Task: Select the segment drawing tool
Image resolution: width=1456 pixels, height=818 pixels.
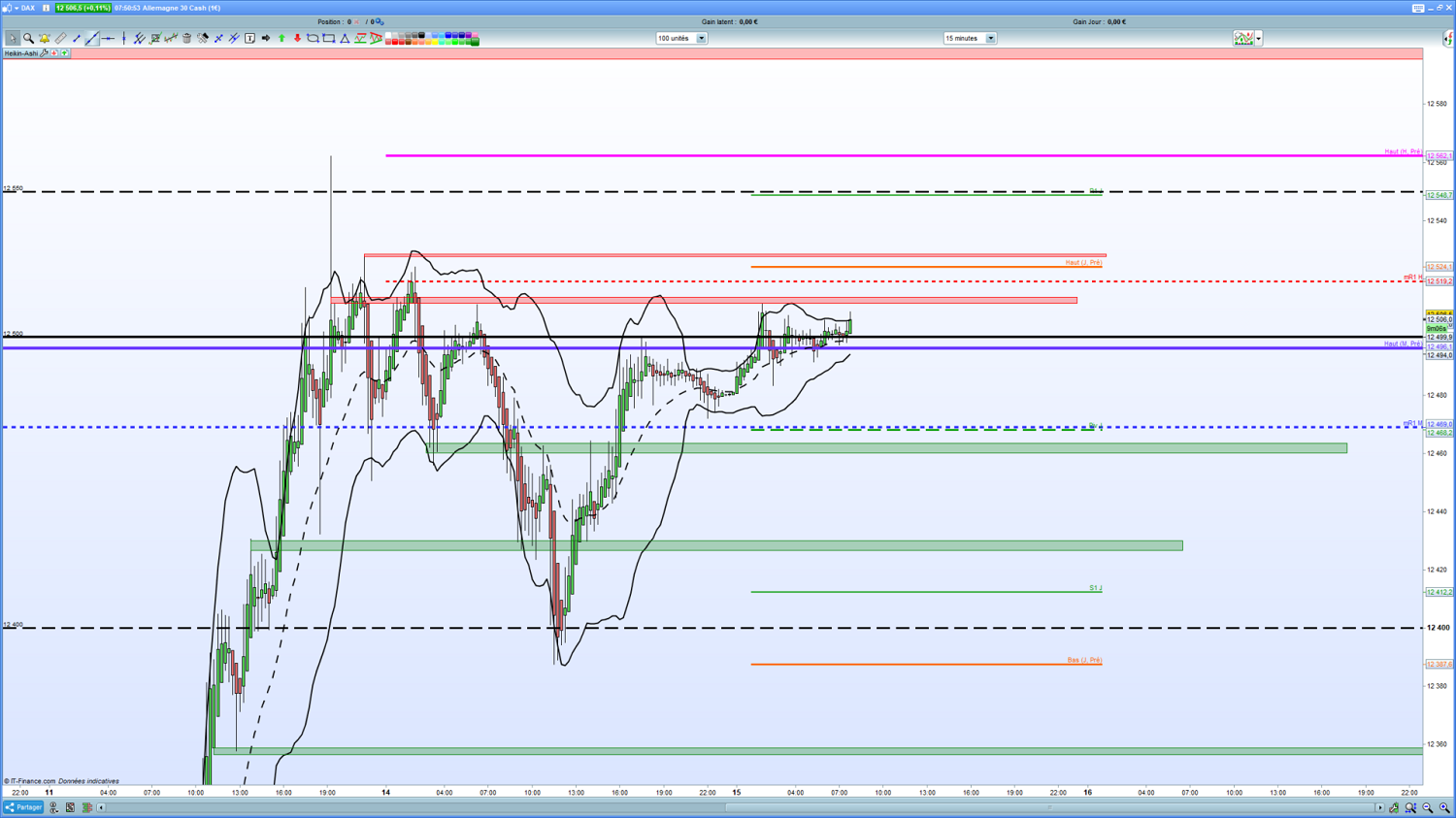Action: pyautogui.click(x=76, y=39)
